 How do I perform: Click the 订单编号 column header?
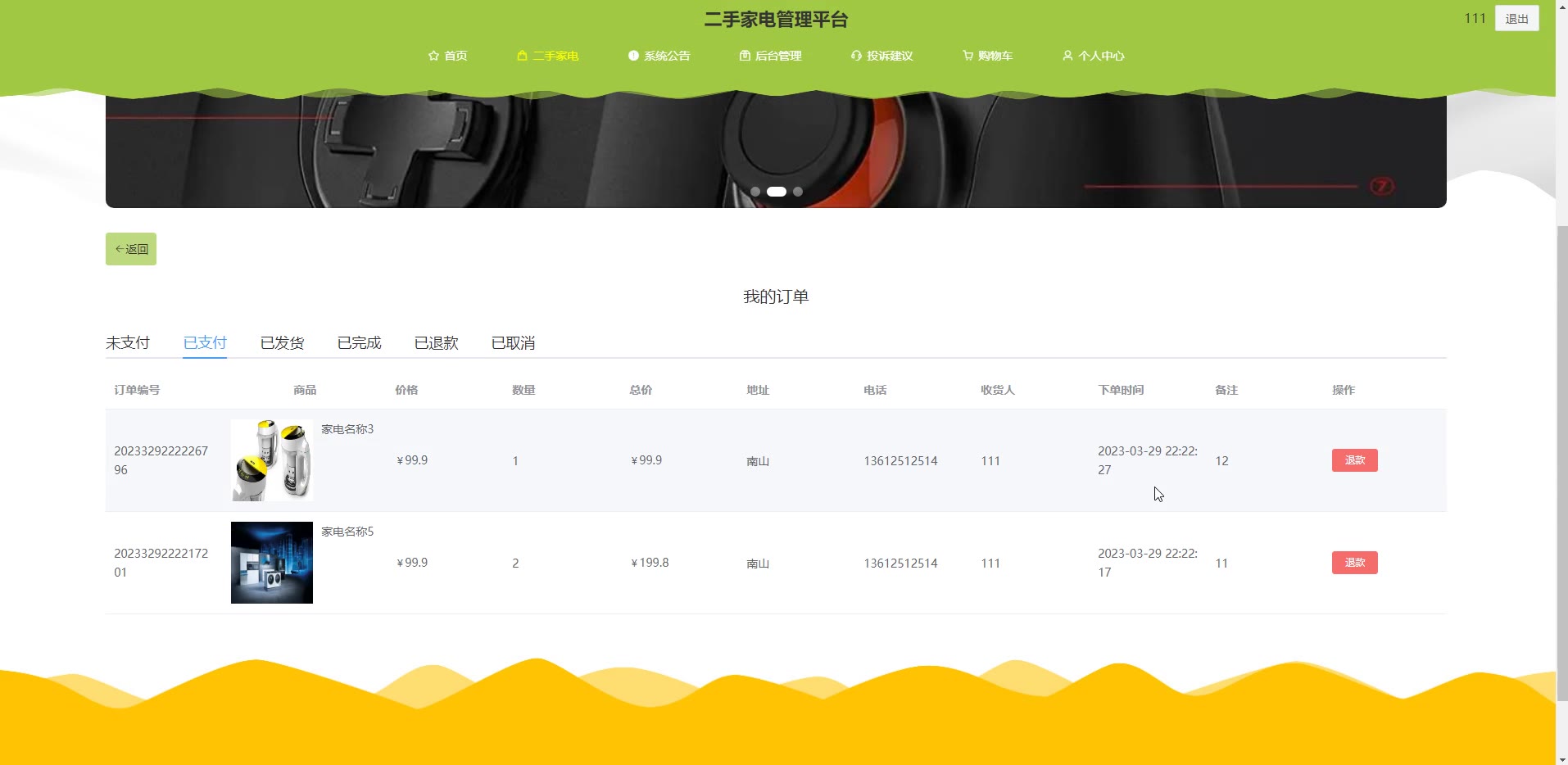point(137,390)
